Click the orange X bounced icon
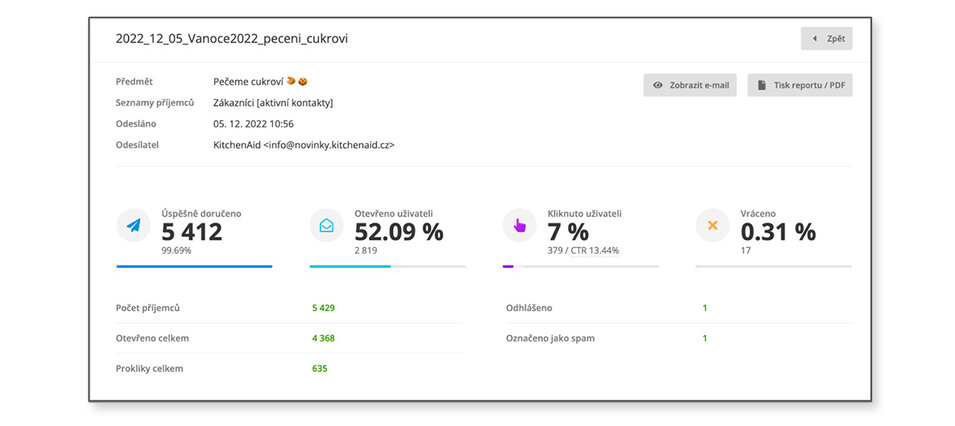This screenshot has height=426, width=955. (712, 226)
